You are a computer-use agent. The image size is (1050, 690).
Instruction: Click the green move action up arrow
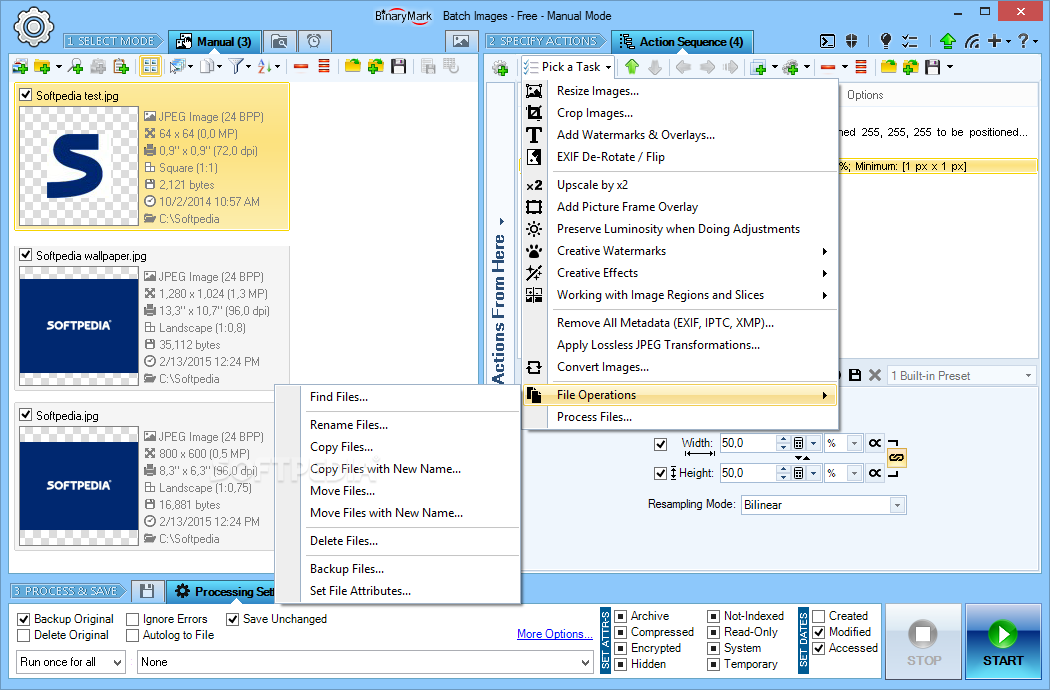pyautogui.click(x=631, y=66)
